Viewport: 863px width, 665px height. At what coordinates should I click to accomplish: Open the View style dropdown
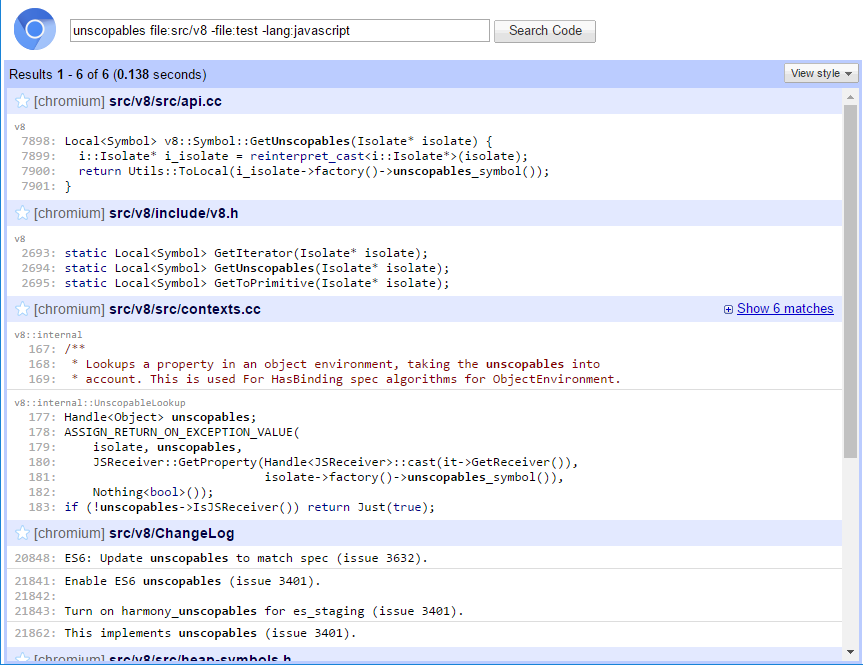pyautogui.click(x=822, y=73)
